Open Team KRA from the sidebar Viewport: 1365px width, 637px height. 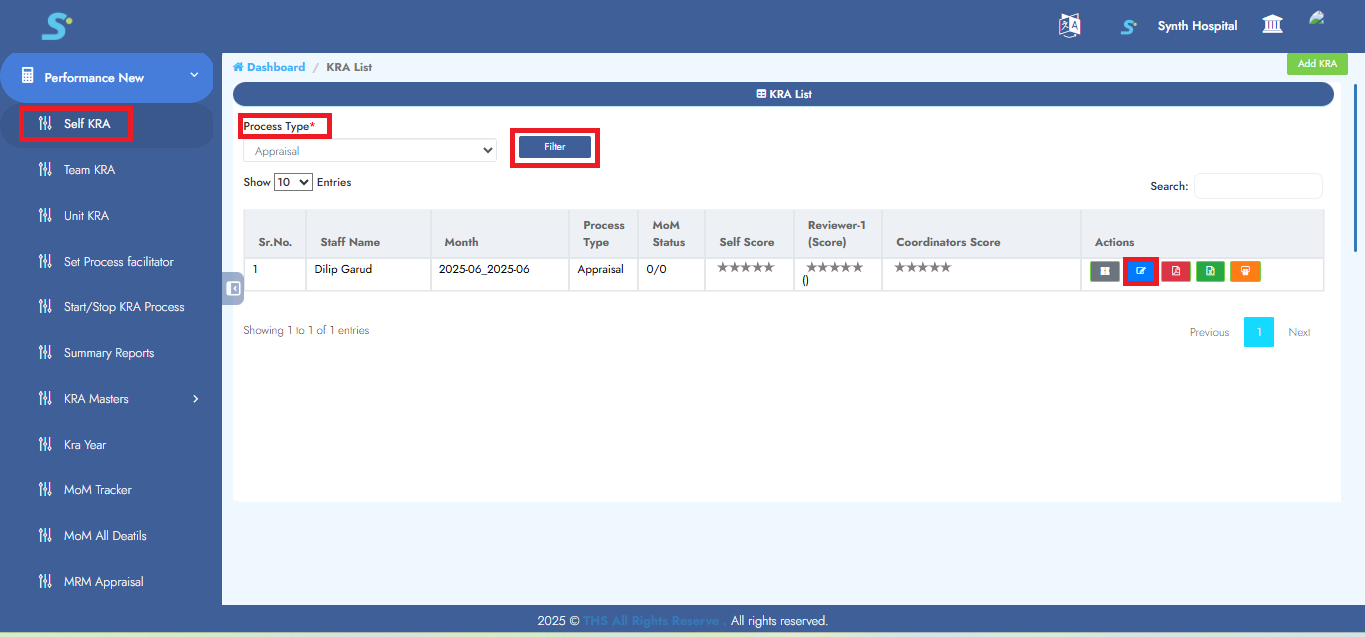point(89,170)
